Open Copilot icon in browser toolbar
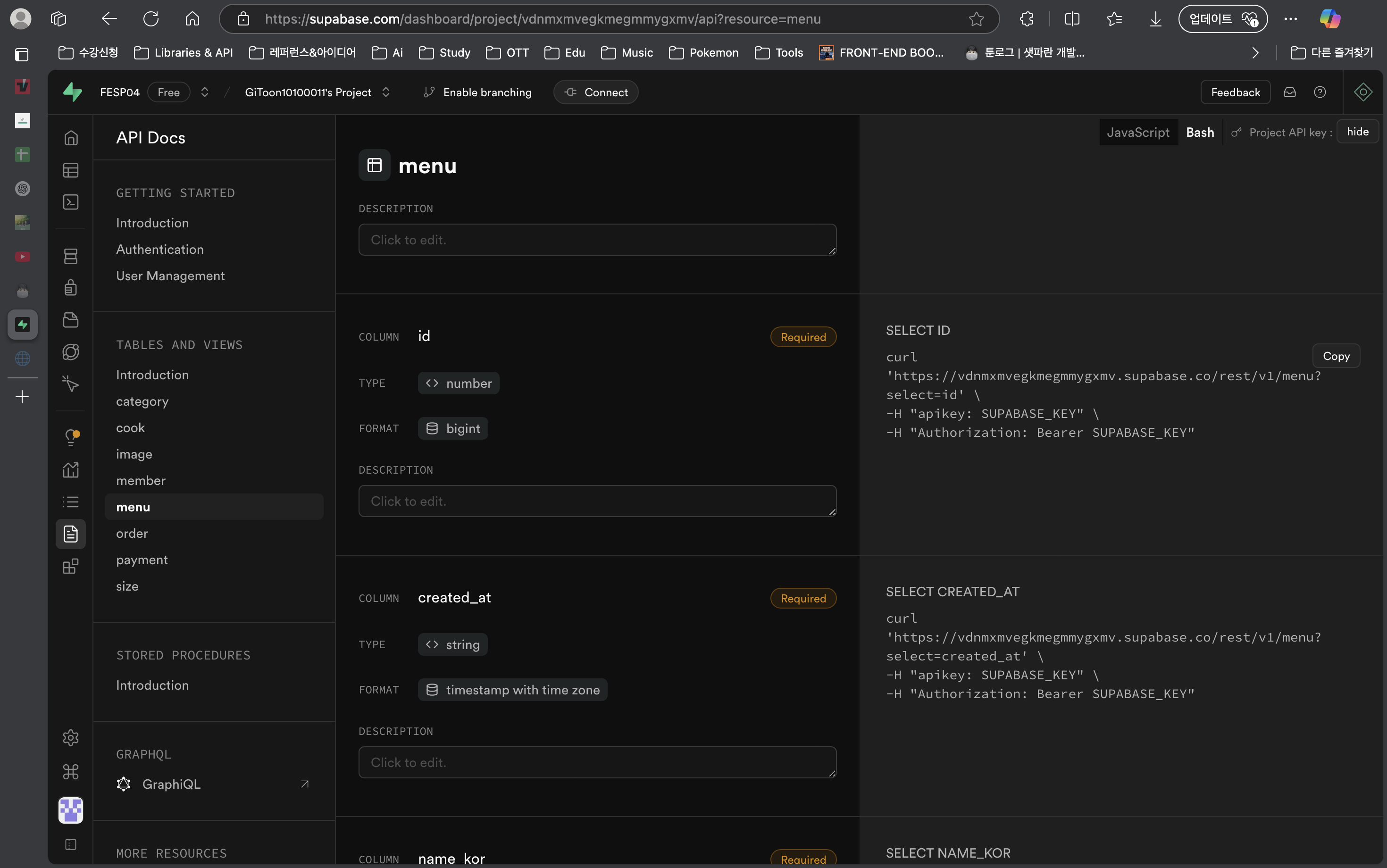The width and height of the screenshot is (1387, 868). tap(1329, 19)
